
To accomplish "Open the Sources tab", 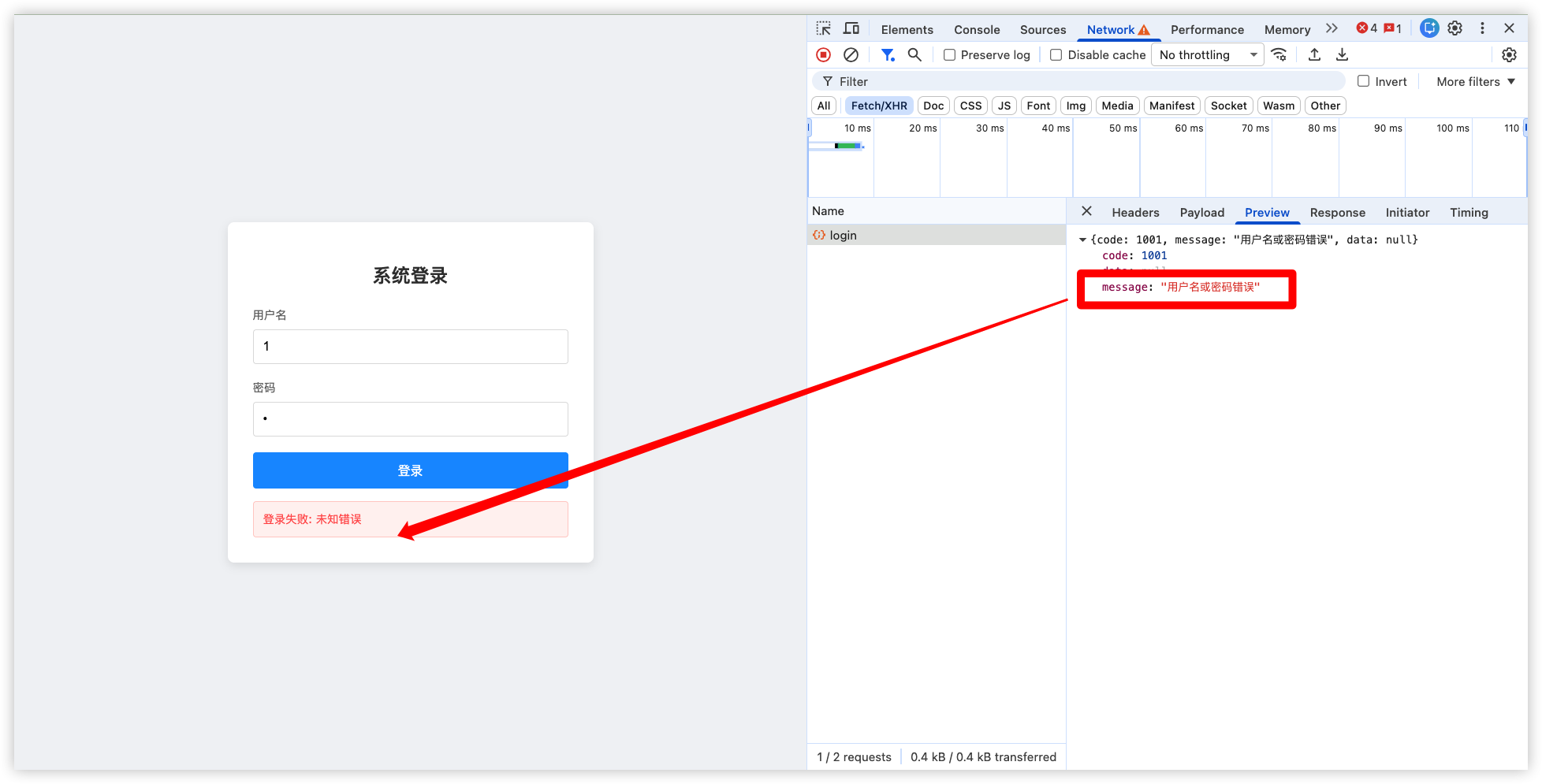I will (1043, 30).
